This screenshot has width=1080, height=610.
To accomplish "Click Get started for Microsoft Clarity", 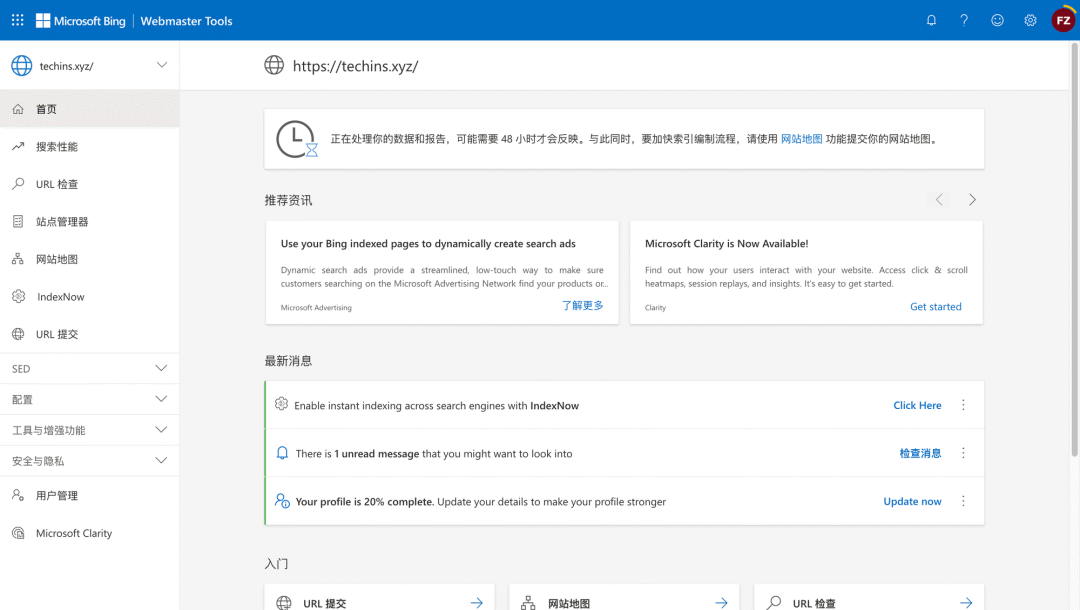I will click(935, 307).
